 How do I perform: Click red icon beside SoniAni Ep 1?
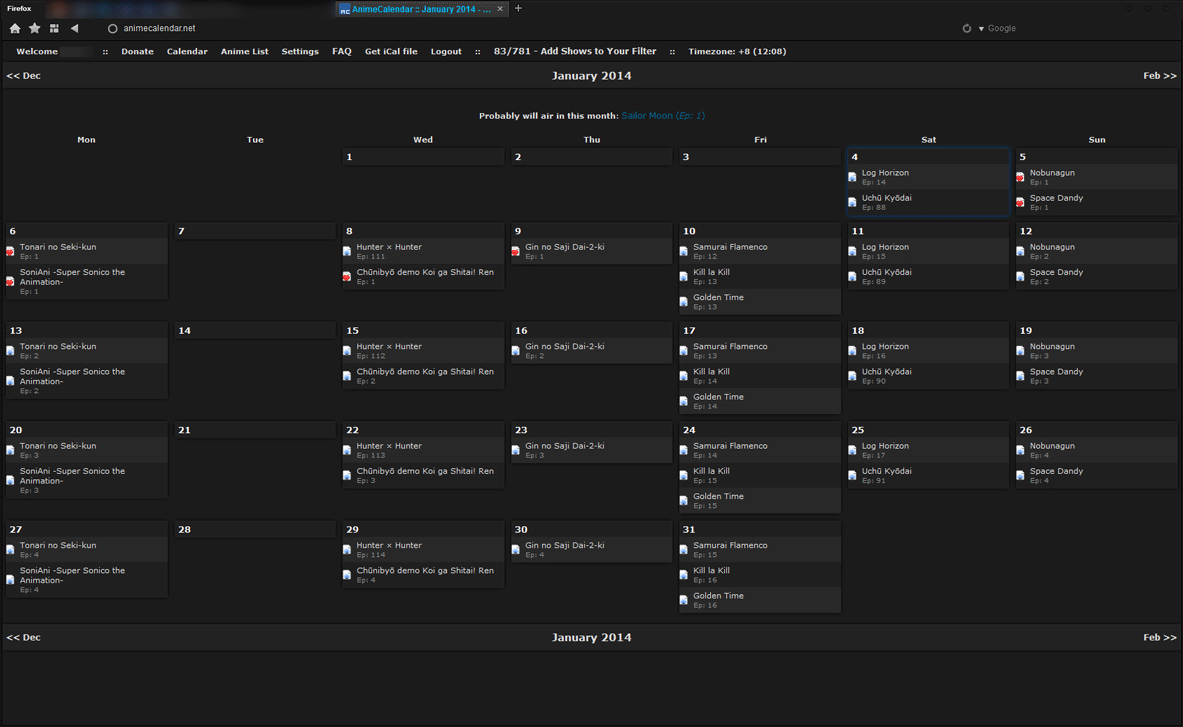tap(10, 281)
